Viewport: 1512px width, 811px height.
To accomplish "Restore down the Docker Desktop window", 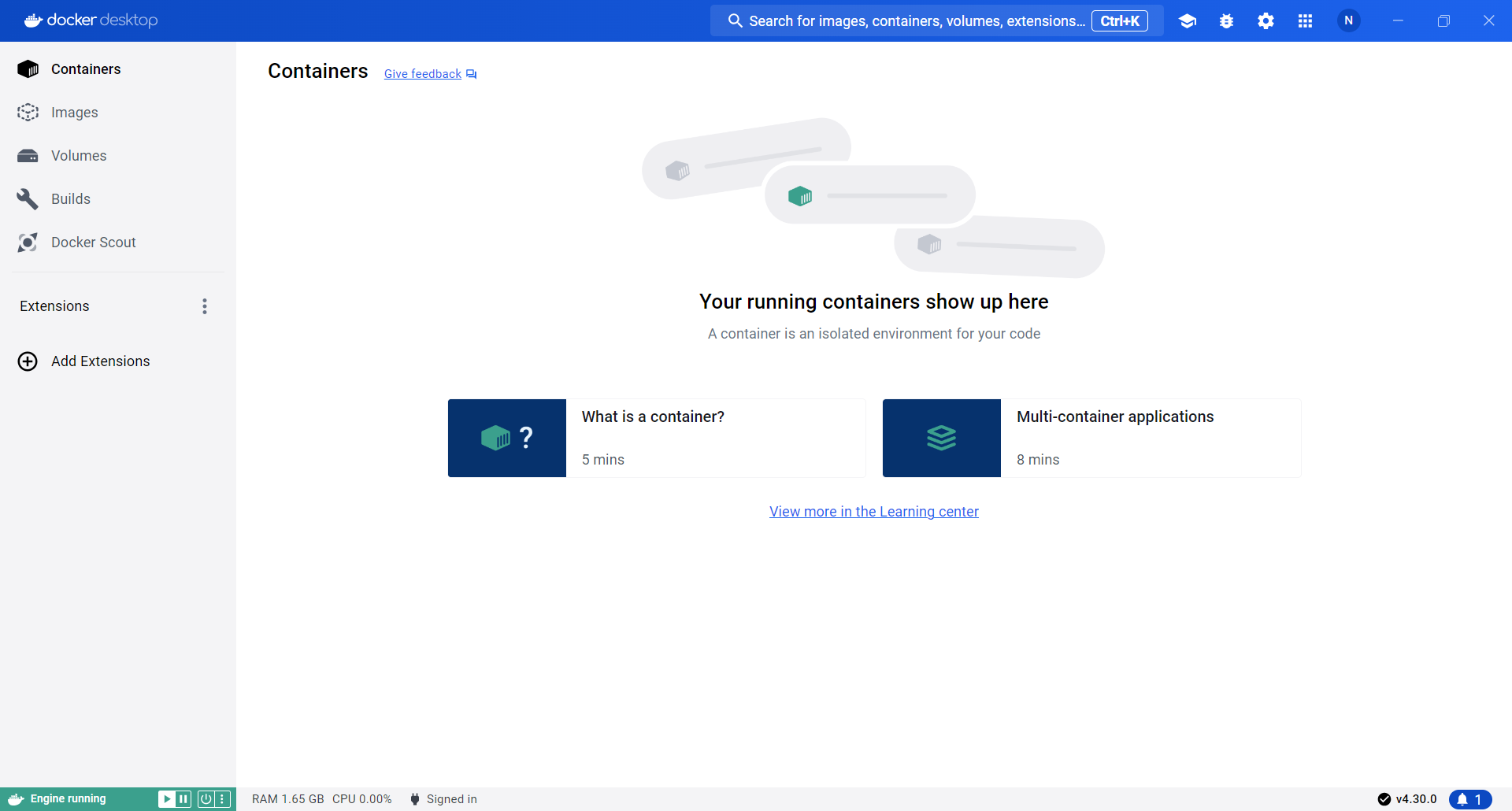I will click(x=1443, y=20).
